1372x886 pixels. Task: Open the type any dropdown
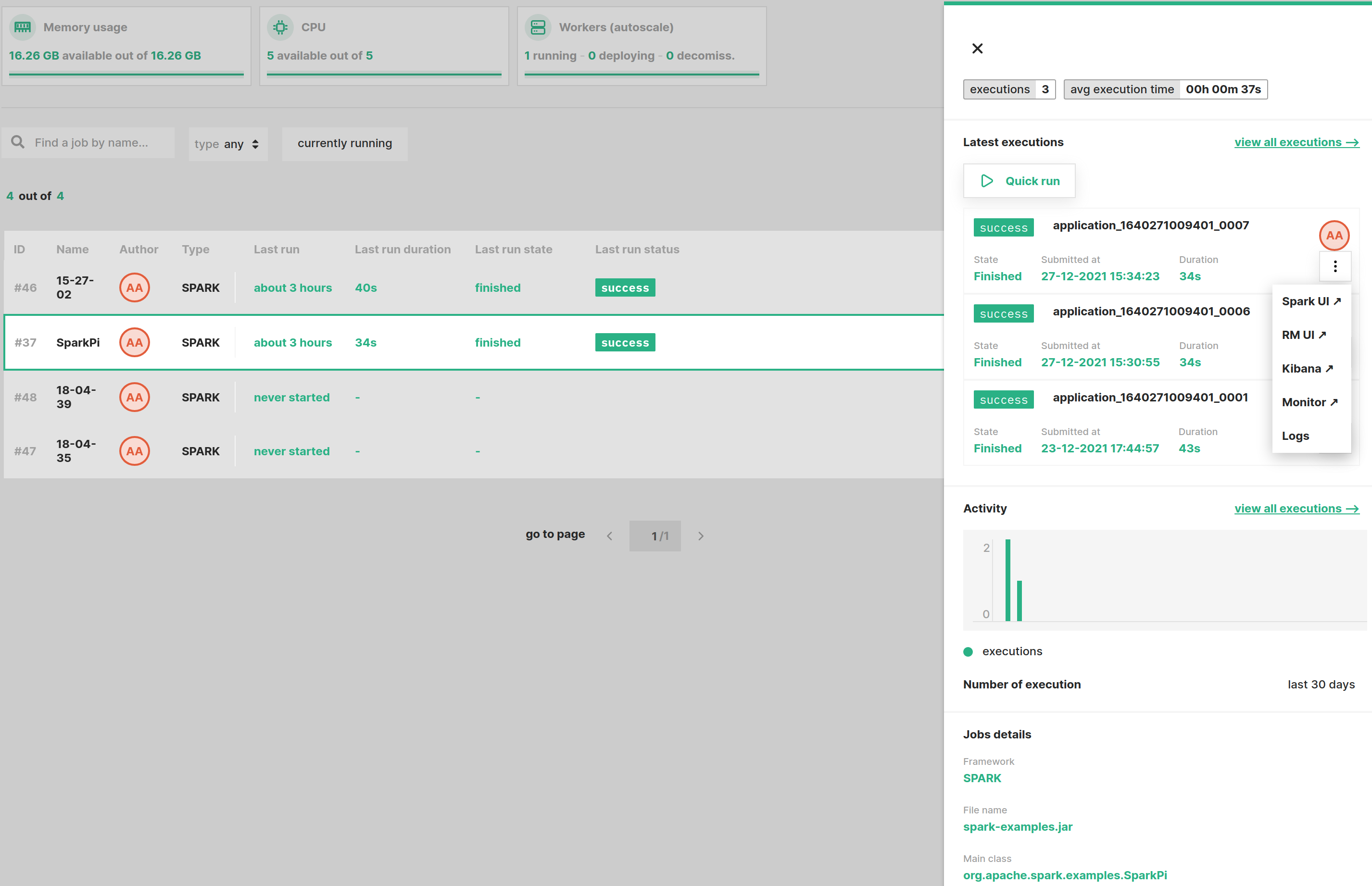[227, 144]
